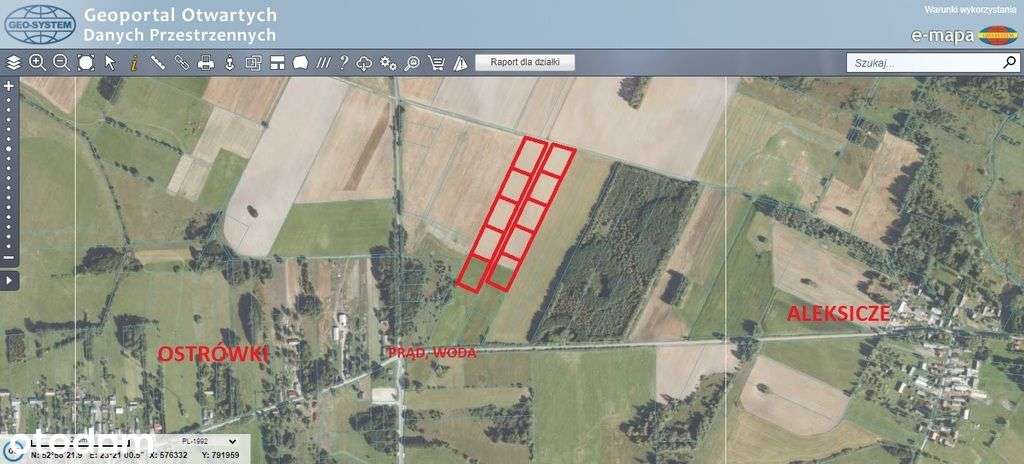Screen dimensions: 1024x464
Task: Click the shopping cart icon
Action: click(436, 63)
